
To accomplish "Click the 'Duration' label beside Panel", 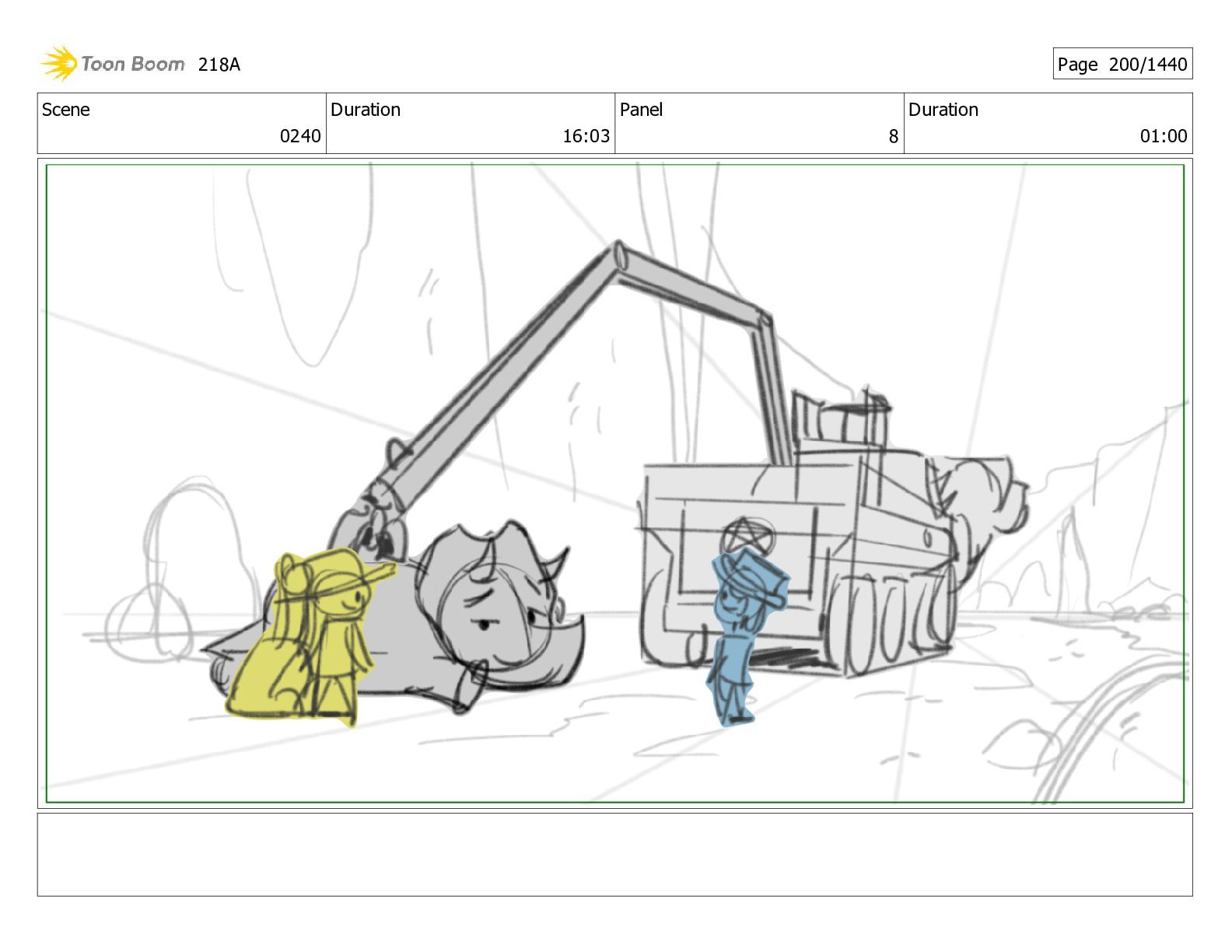I will click(x=943, y=110).
